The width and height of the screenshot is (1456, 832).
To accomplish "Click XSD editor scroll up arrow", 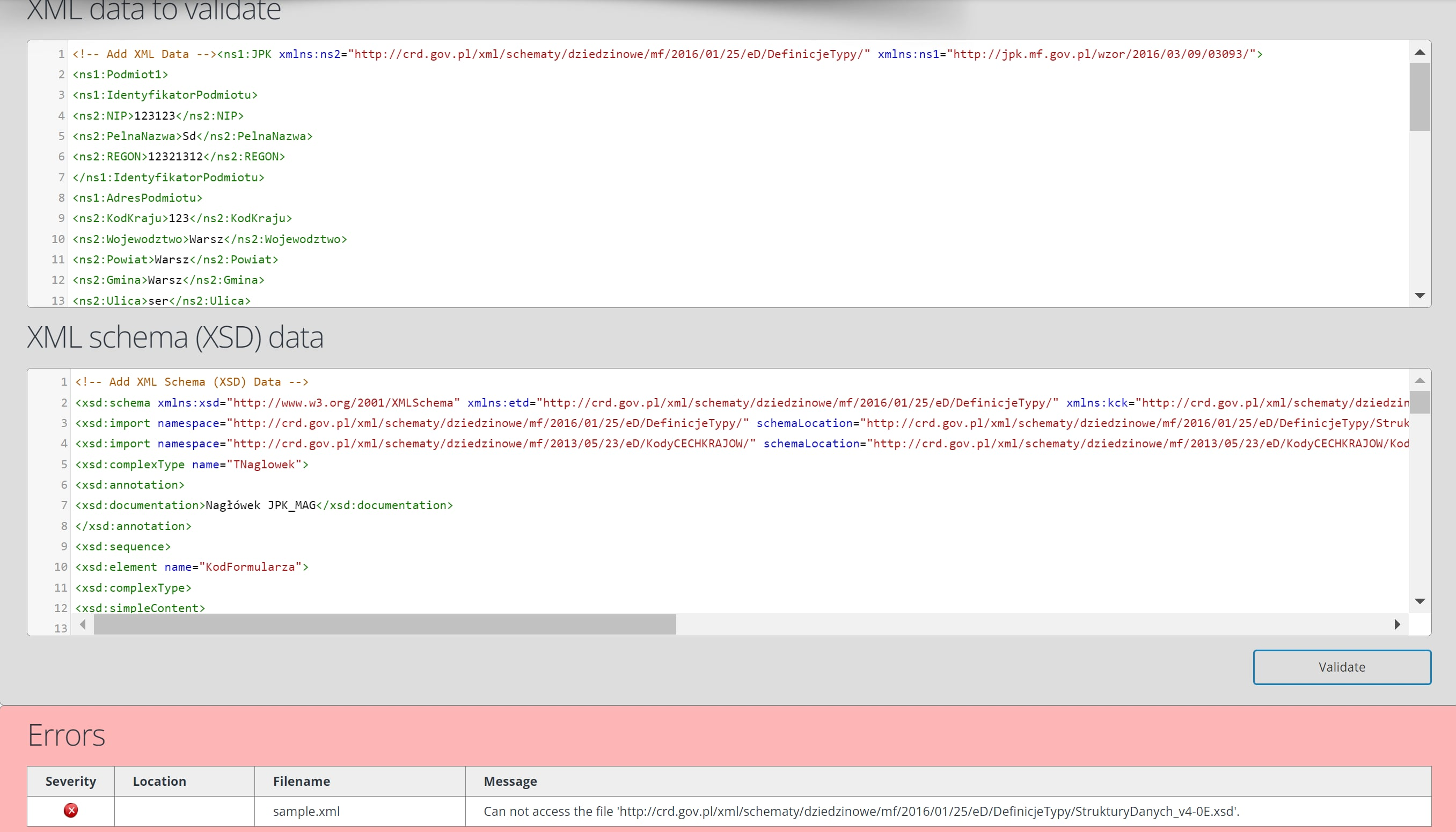I will click(1420, 380).
